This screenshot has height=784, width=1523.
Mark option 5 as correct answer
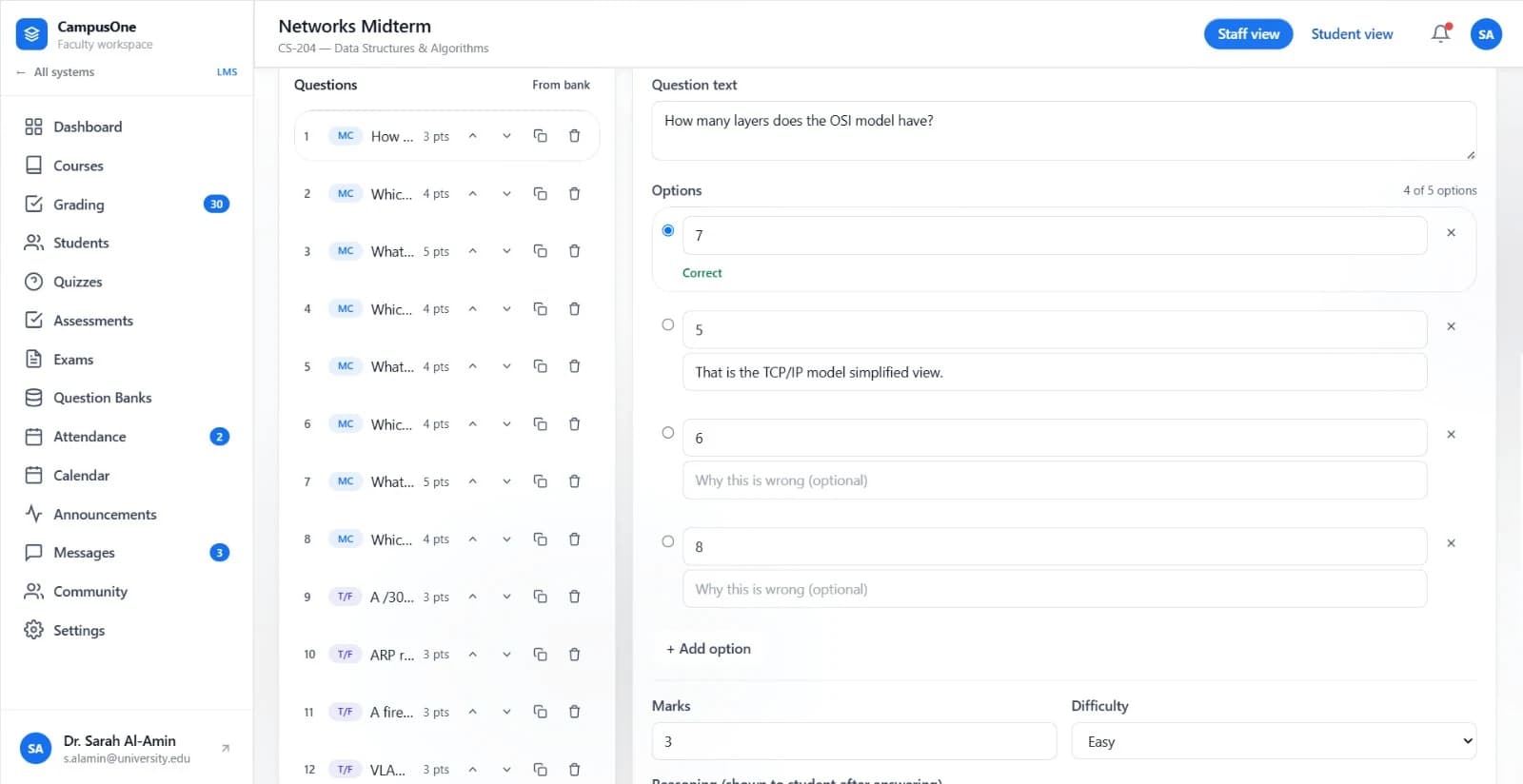pos(668,324)
